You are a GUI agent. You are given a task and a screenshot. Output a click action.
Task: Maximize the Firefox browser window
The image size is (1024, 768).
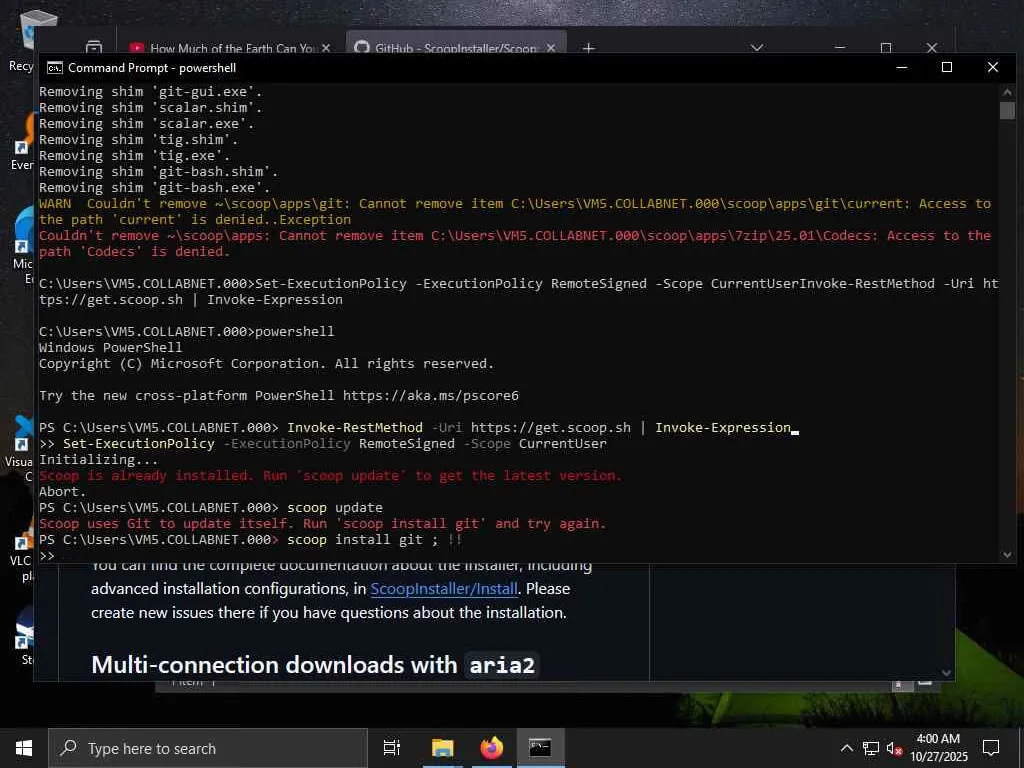click(886, 48)
